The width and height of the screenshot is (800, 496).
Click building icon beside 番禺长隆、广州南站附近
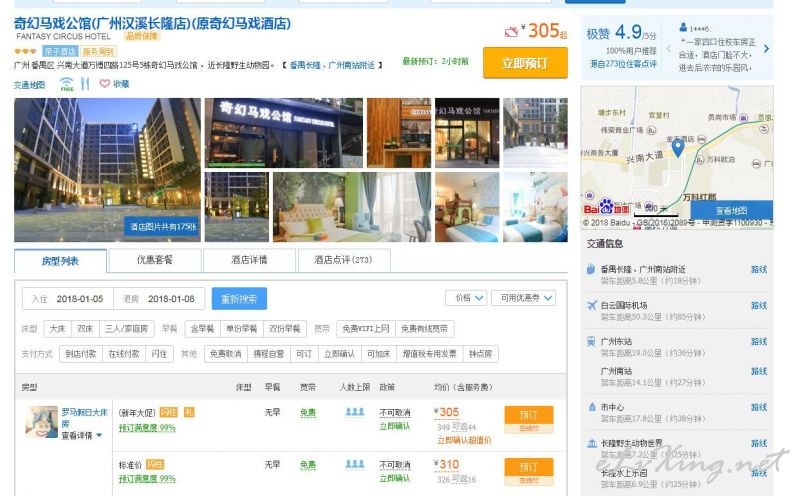coord(591,269)
